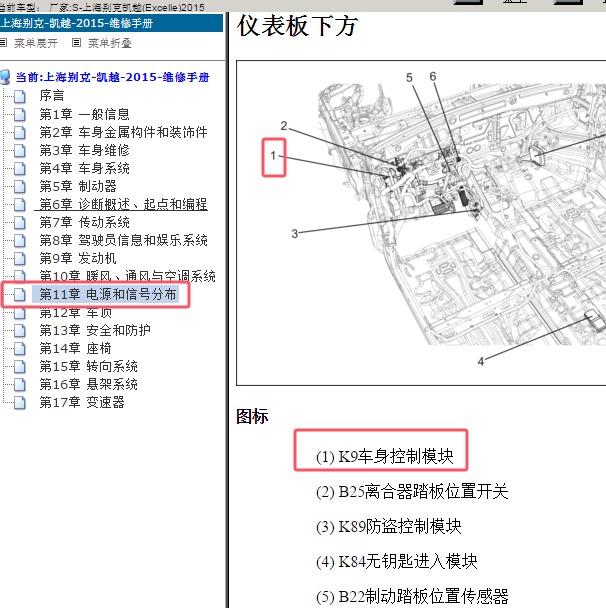
Task: Click the root node computer icon
Action: click(5, 77)
